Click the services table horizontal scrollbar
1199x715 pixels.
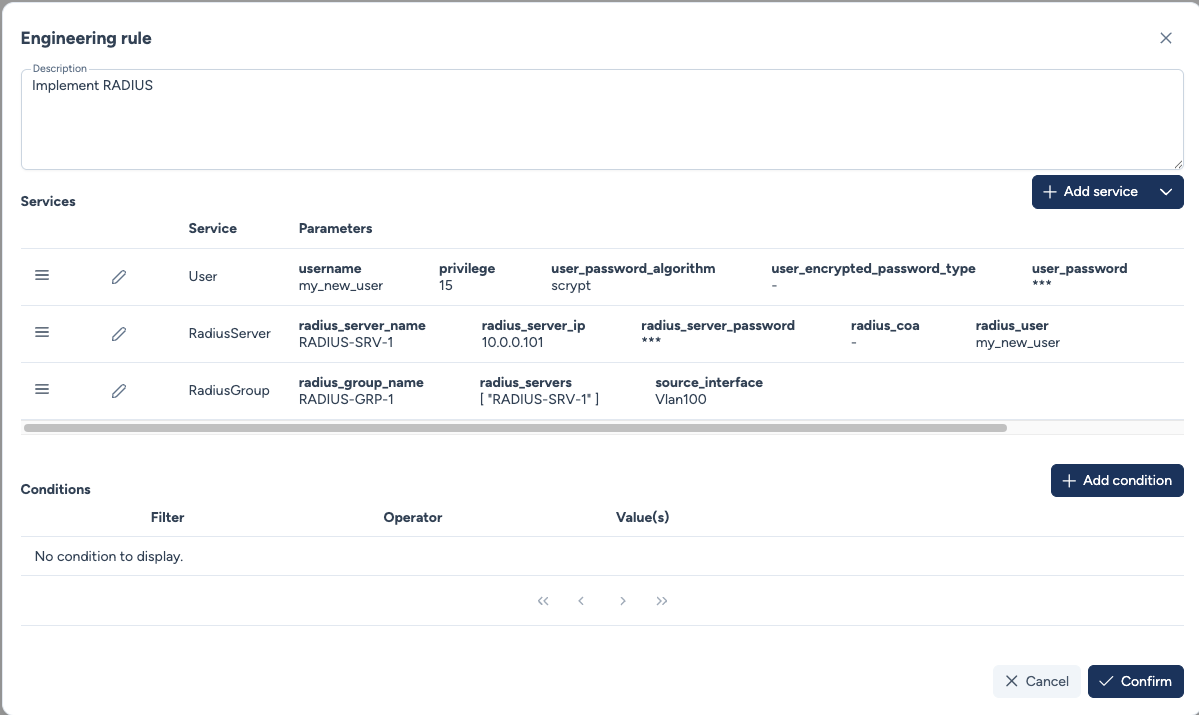(x=515, y=428)
